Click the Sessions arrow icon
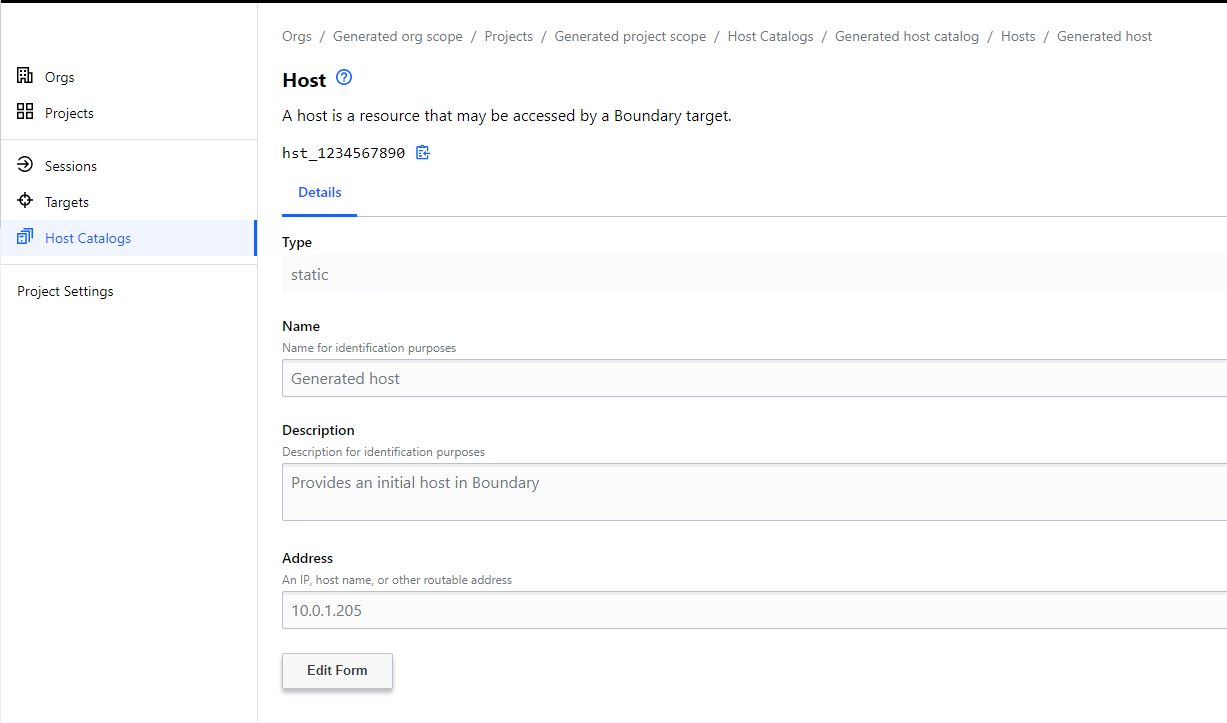The image size is (1227, 723). (25, 165)
